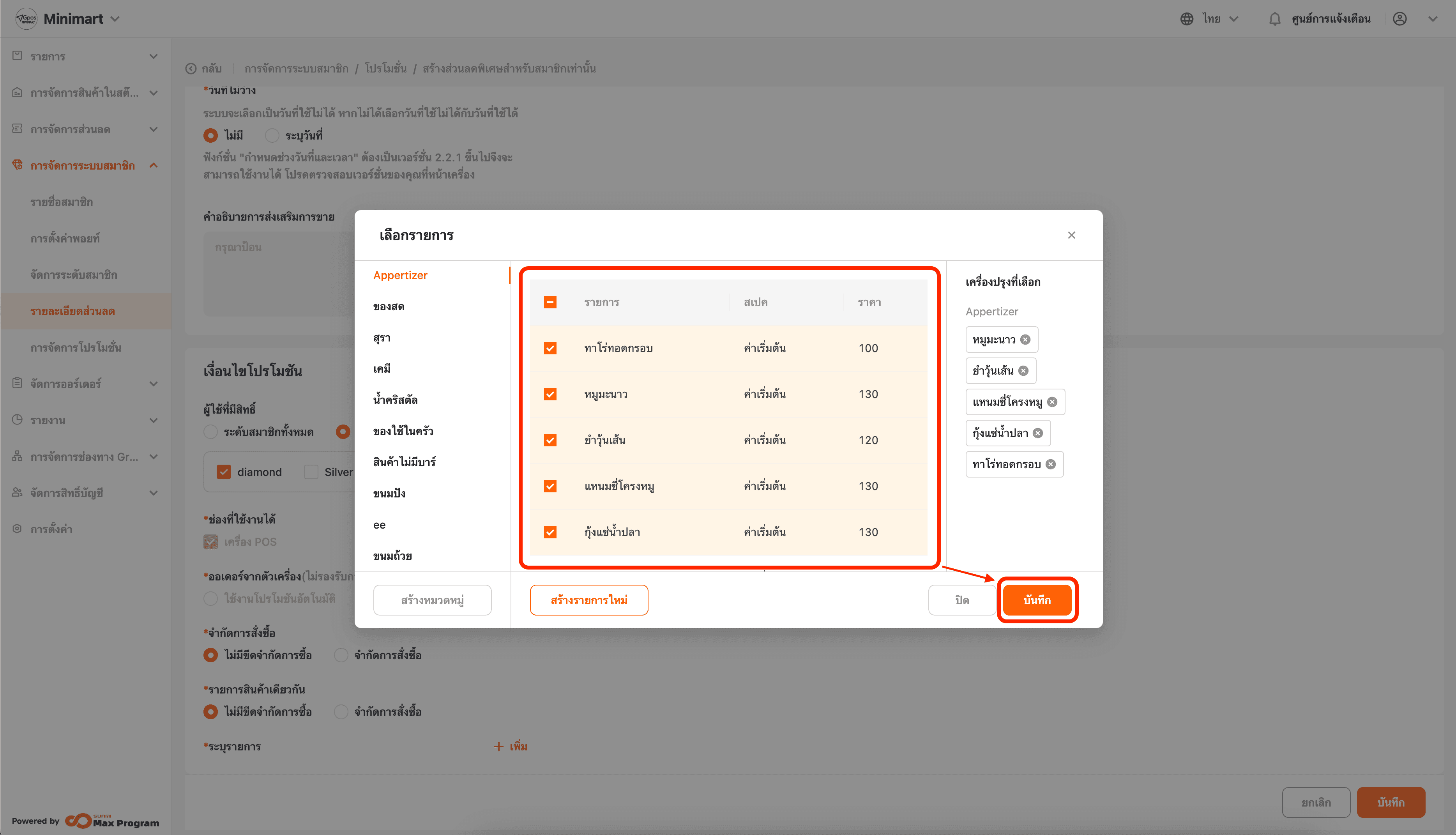Click the globe language icon
The width and height of the screenshot is (1456, 835).
[x=1187, y=19]
